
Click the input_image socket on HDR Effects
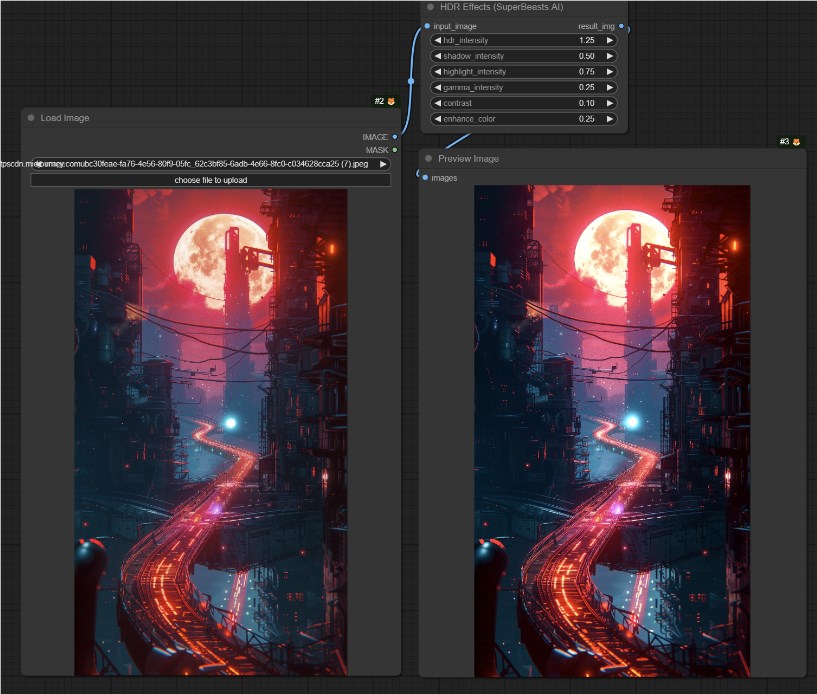tap(427, 26)
